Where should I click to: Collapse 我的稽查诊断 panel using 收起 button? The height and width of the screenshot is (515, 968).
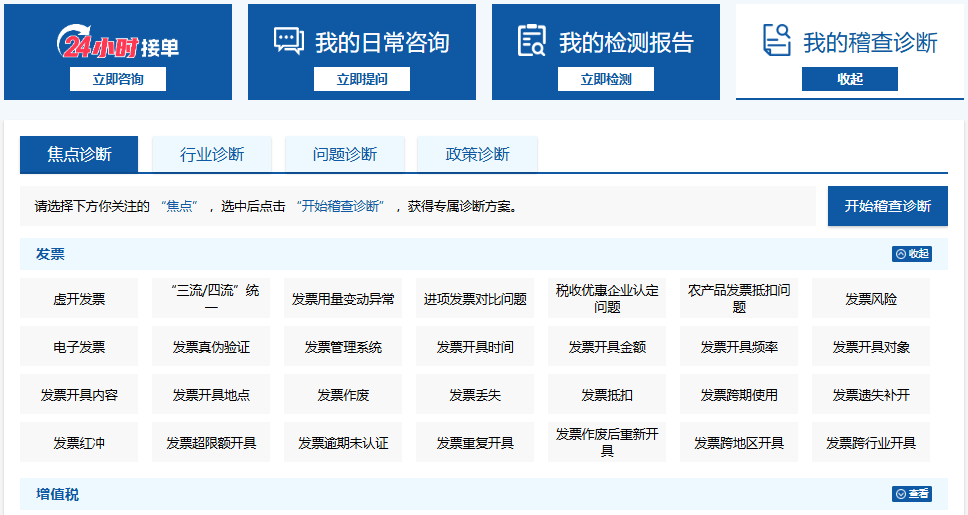click(x=849, y=79)
